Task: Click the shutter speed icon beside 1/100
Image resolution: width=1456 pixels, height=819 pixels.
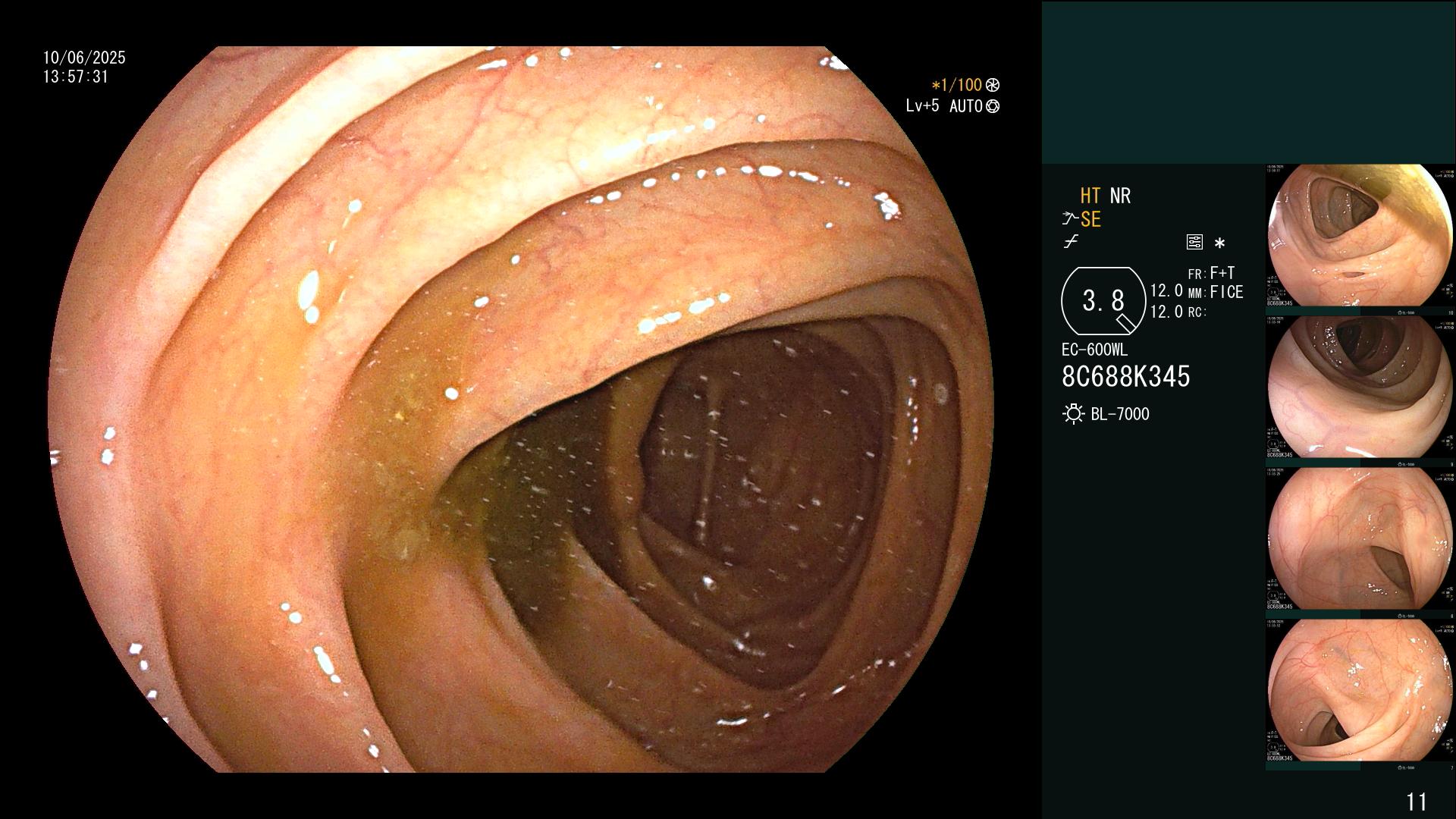Action: (993, 85)
